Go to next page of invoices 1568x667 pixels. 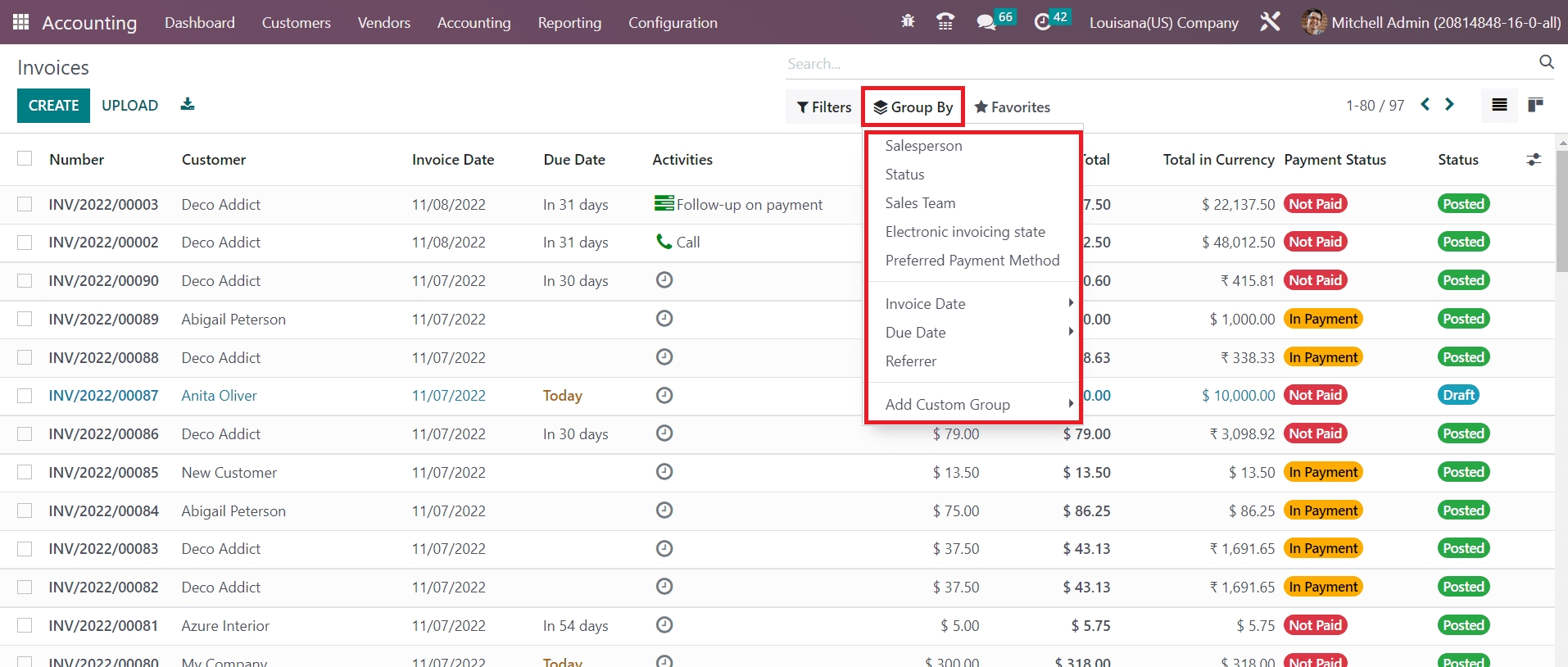[x=1449, y=105]
